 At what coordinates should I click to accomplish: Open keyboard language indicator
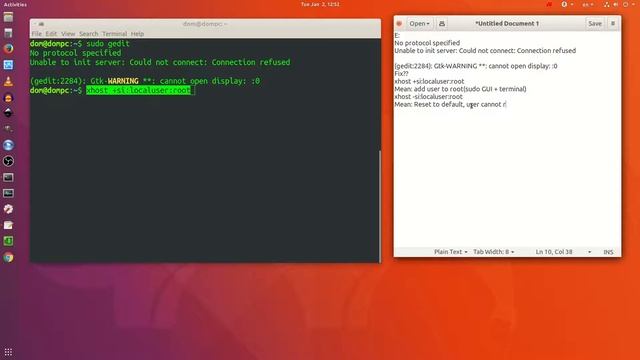coord(588,4)
